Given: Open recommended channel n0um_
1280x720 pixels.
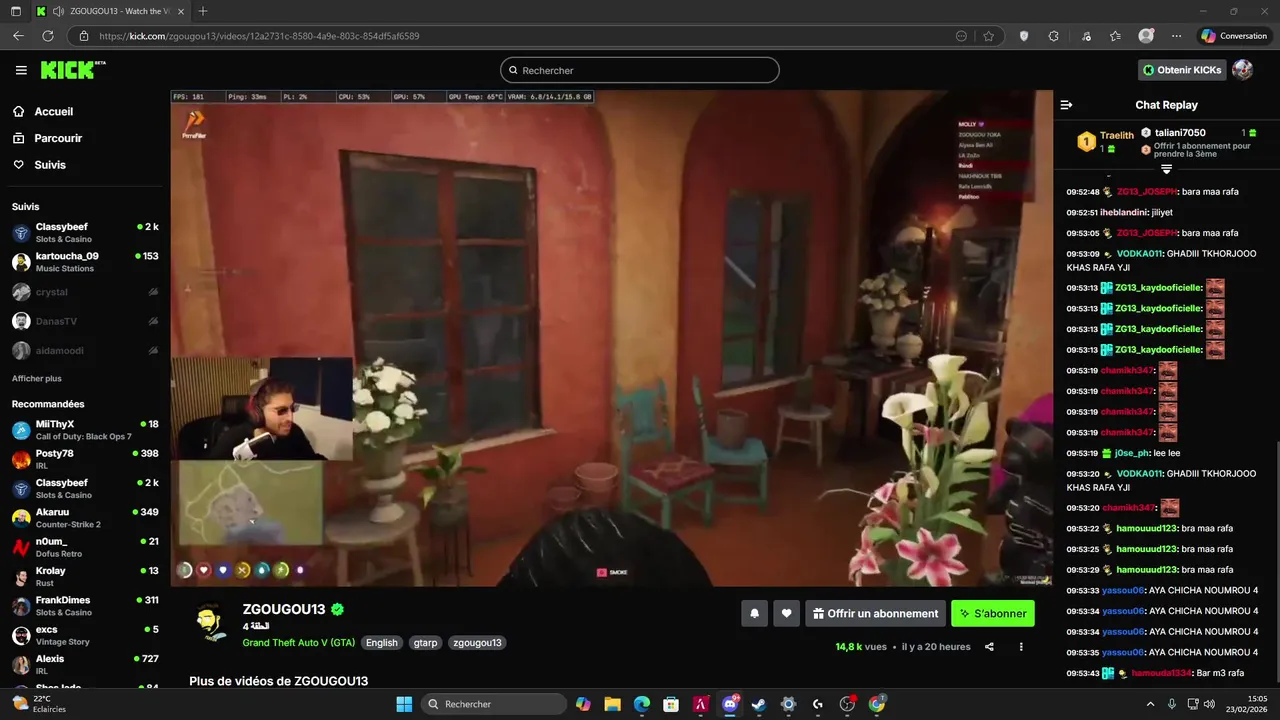Looking at the screenshot, I should tap(85, 547).
